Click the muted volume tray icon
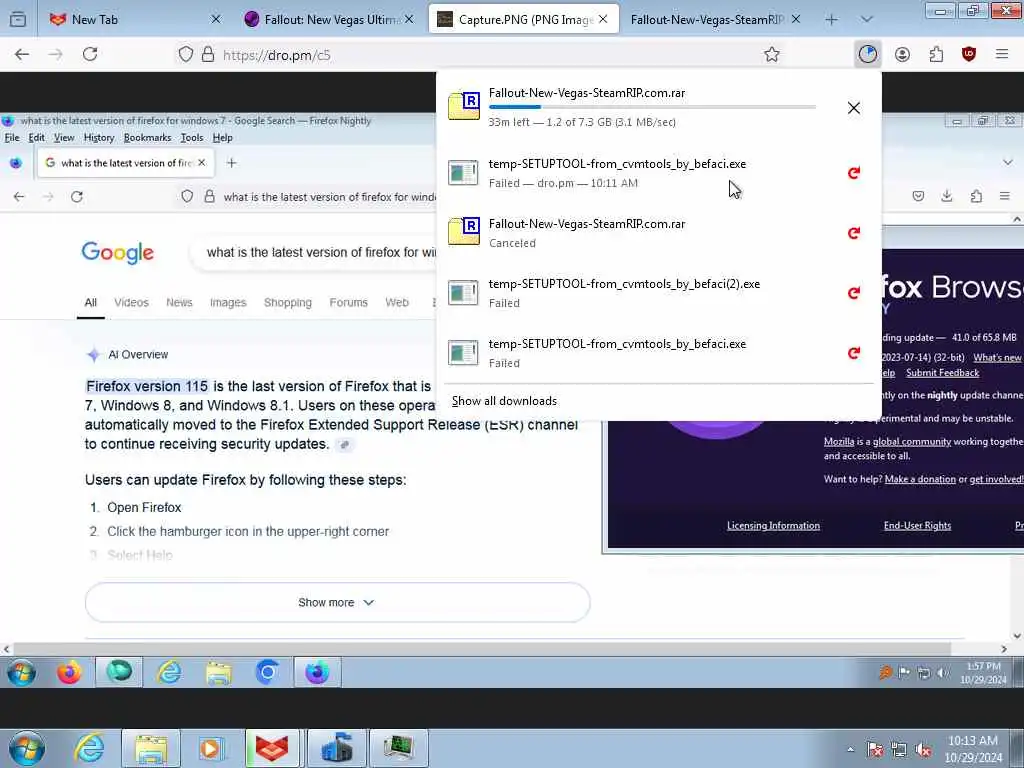This screenshot has height=768, width=1024. click(923, 750)
